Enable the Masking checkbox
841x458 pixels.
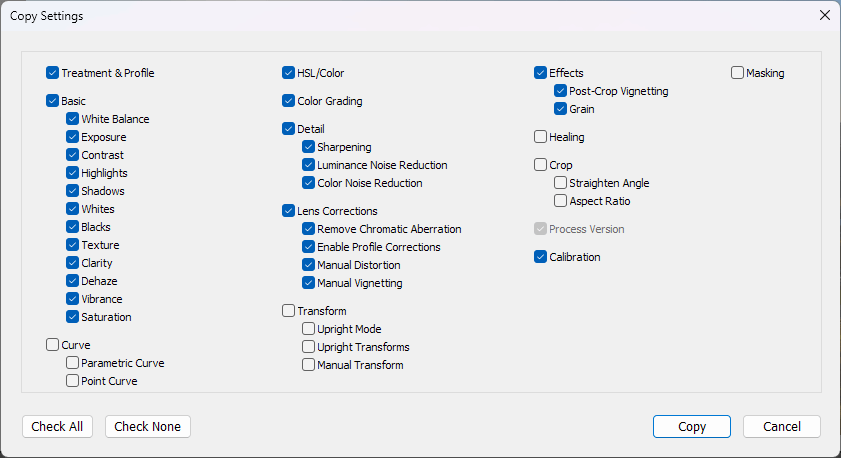pyautogui.click(x=737, y=72)
